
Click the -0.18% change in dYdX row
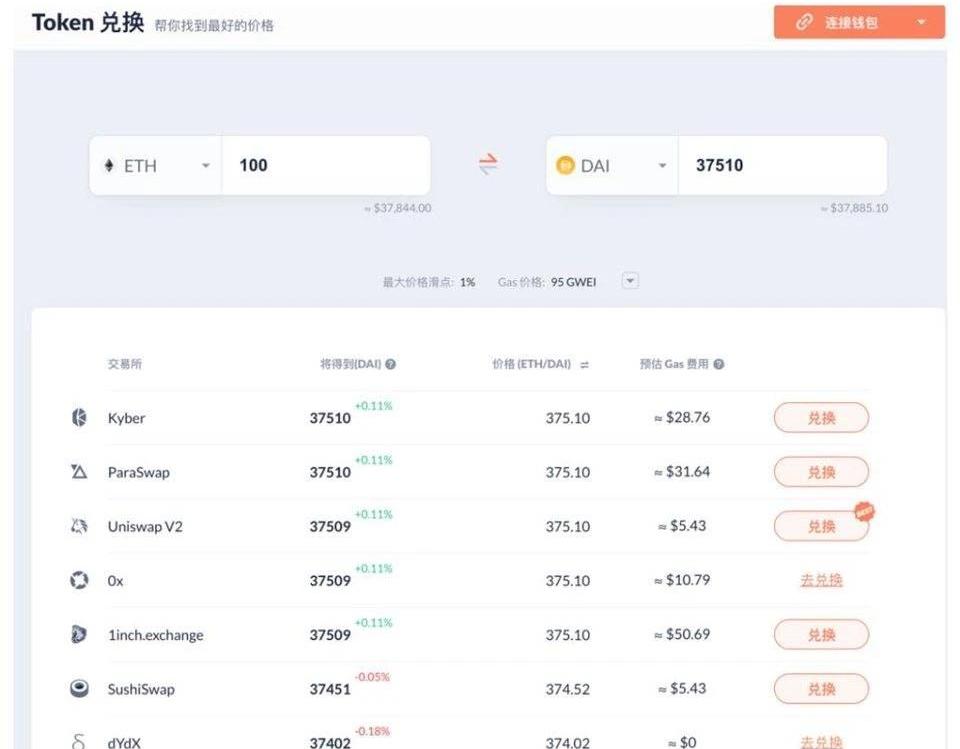tap(372, 731)
